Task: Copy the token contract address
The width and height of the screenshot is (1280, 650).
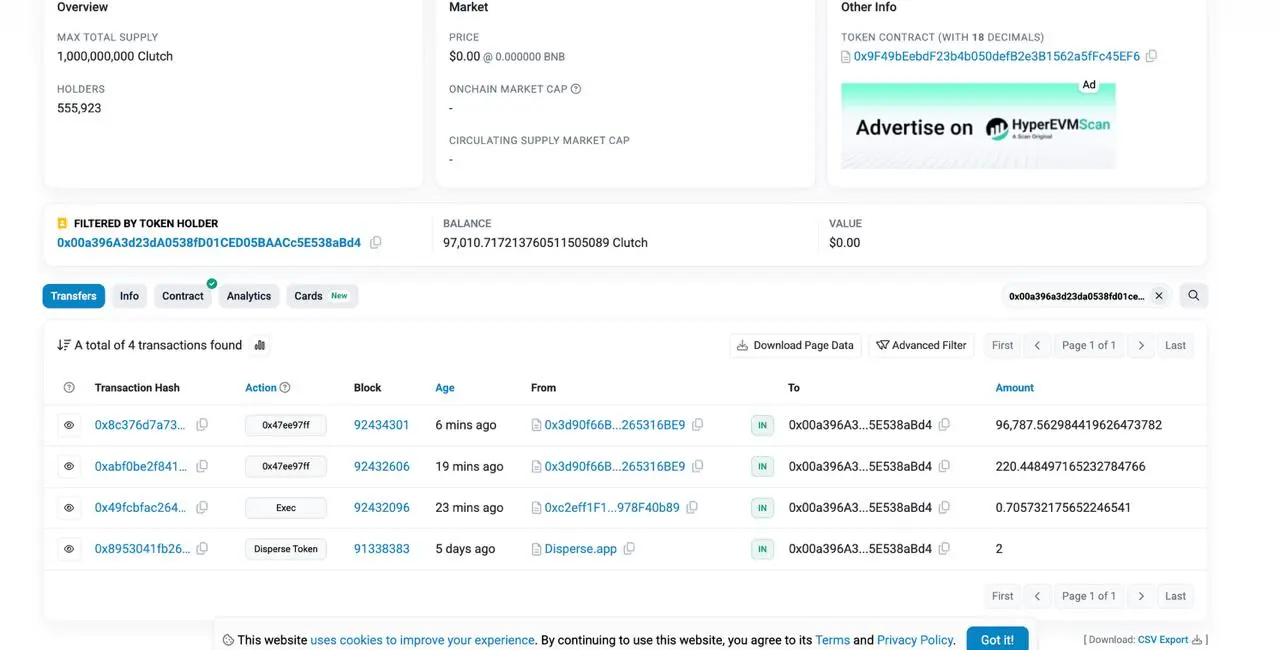Action: (x=1151, y=57)
